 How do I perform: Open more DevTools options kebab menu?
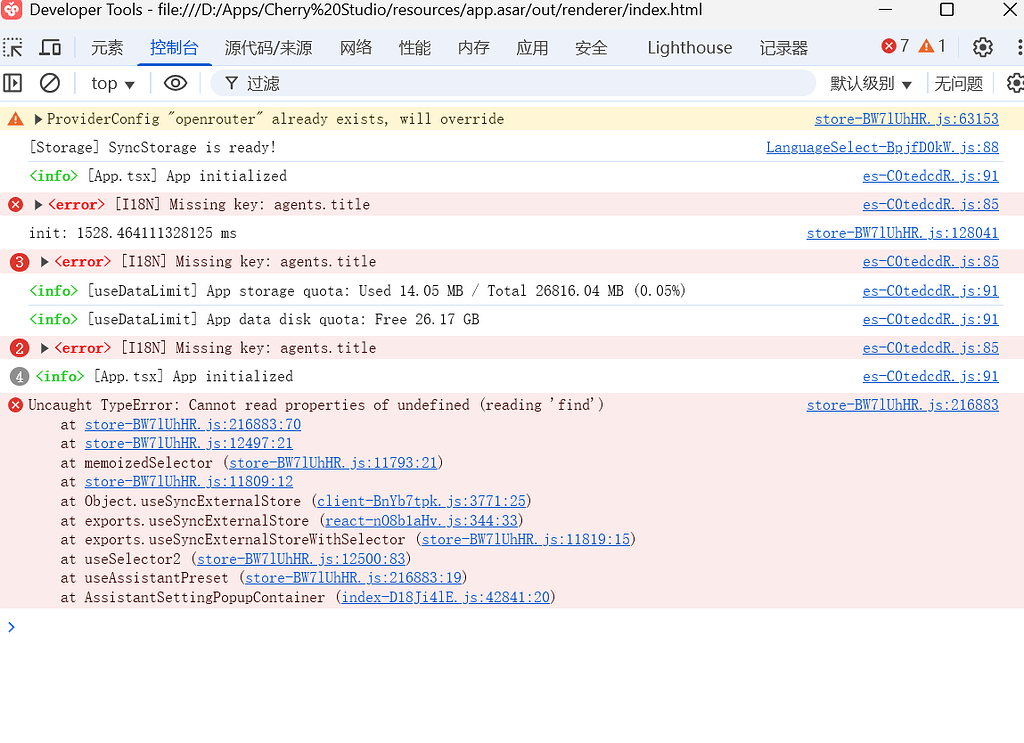[x=1019, y=47]
